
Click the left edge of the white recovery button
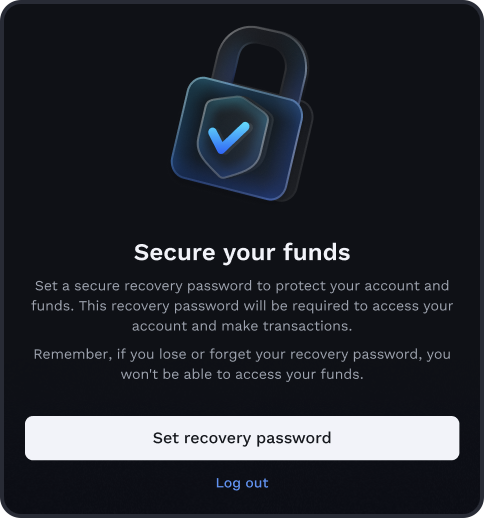[32, 438]
